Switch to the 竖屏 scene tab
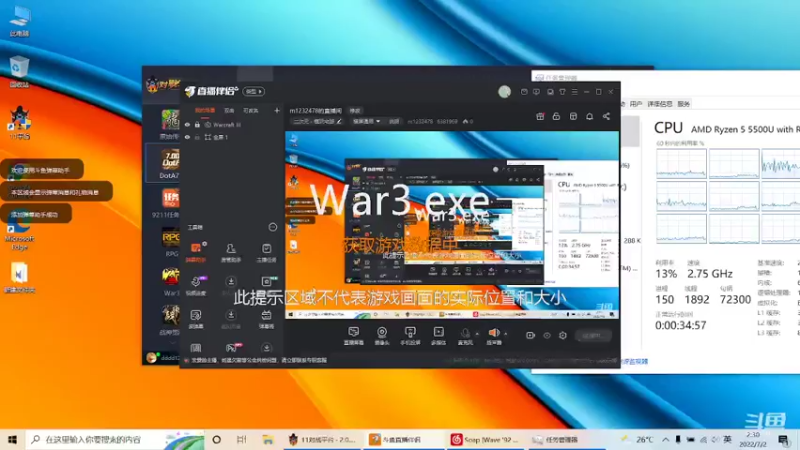Viewport: 800px width, 450px height. (229, 110)
